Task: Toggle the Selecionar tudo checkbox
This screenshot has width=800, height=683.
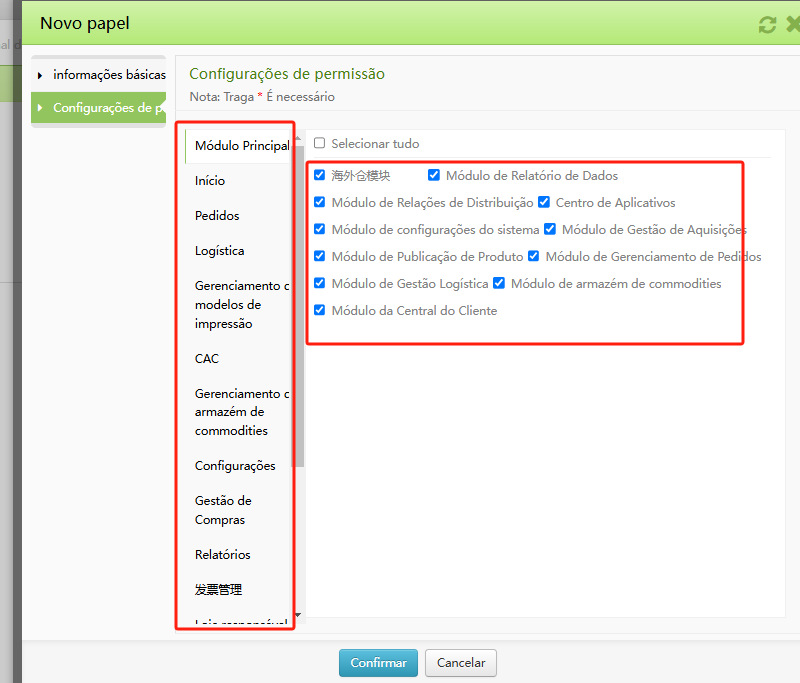Action: pyautogui.click(x=319, y=143)
